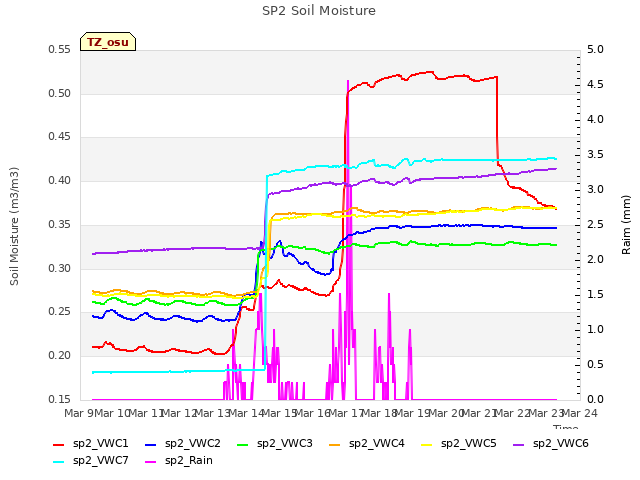Image resolution: width=640 pixels, height=480 pixels.
Task: Click the 0.55 left axis tick label
Action: (59, 49)
